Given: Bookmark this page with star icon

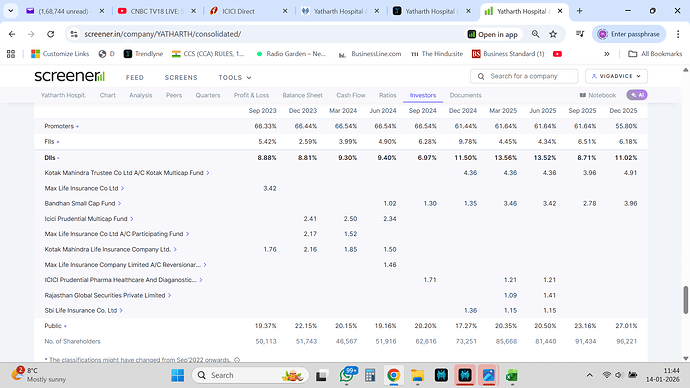Looking at the screenshot, I should [553, 34].
